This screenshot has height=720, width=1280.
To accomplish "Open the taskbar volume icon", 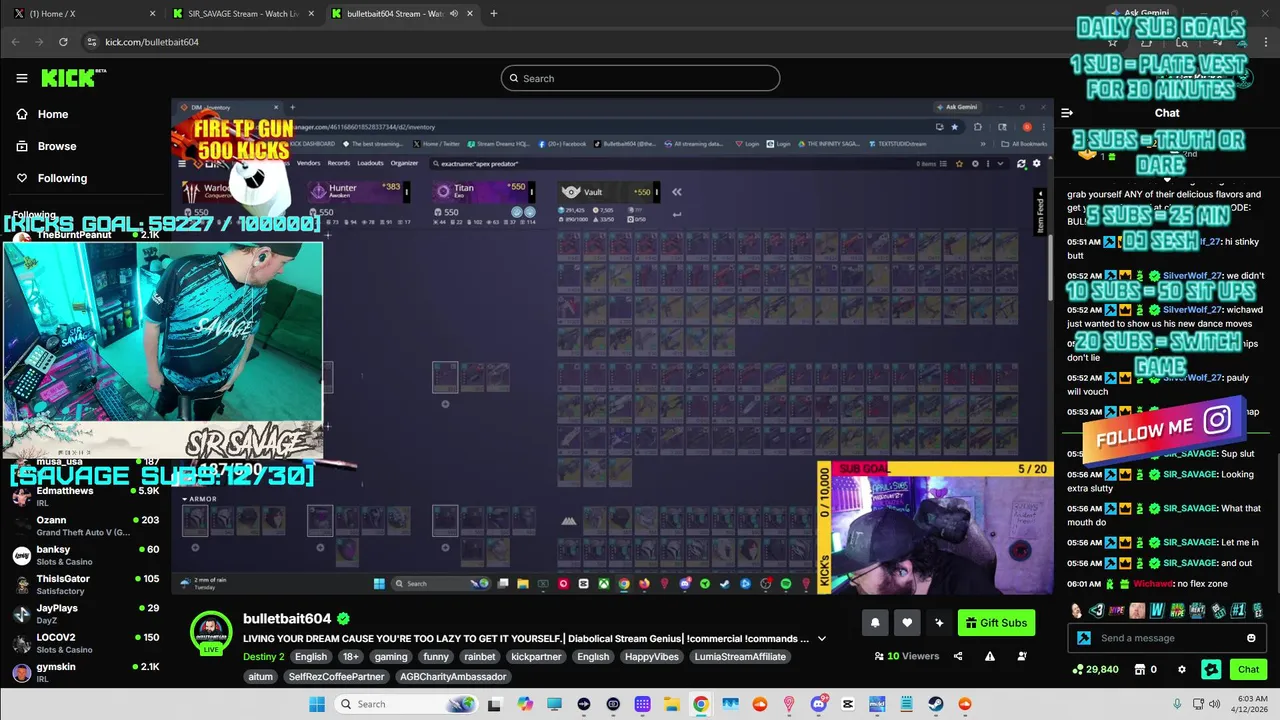I will click(x=1216, y=704).
